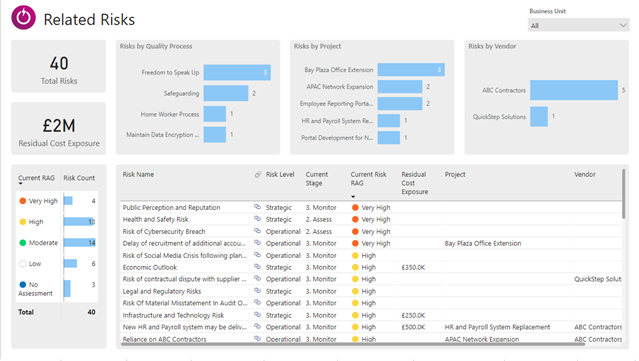The width and height of the screenshot is (639, 361).
Task: Click the magenta power logo icon
Action: click(x=24, y=18)
